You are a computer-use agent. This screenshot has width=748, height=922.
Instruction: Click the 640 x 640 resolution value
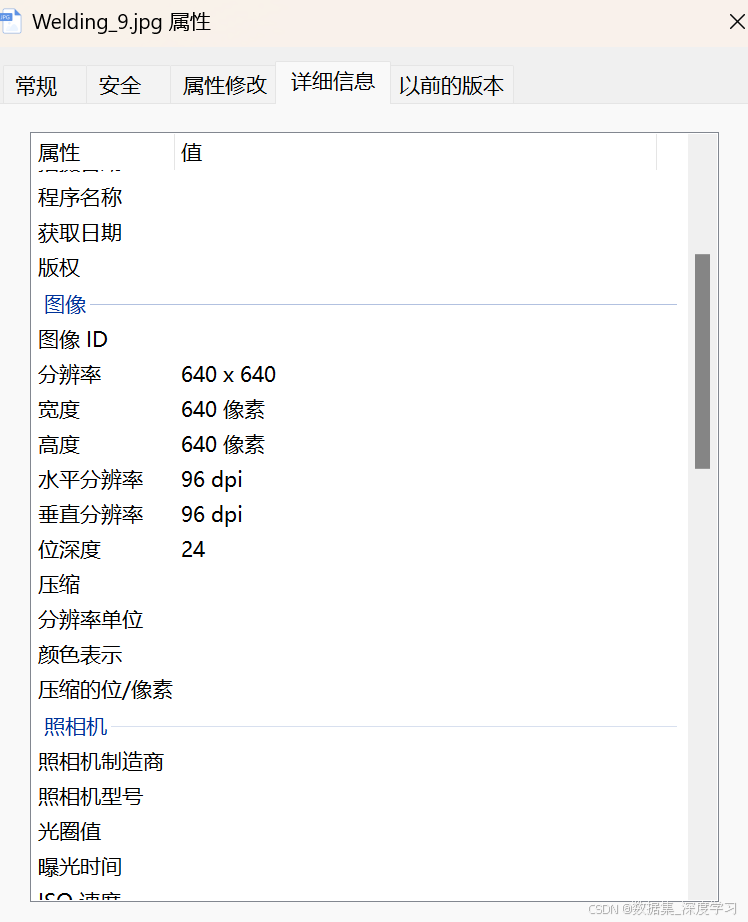[x=228, y=375]
